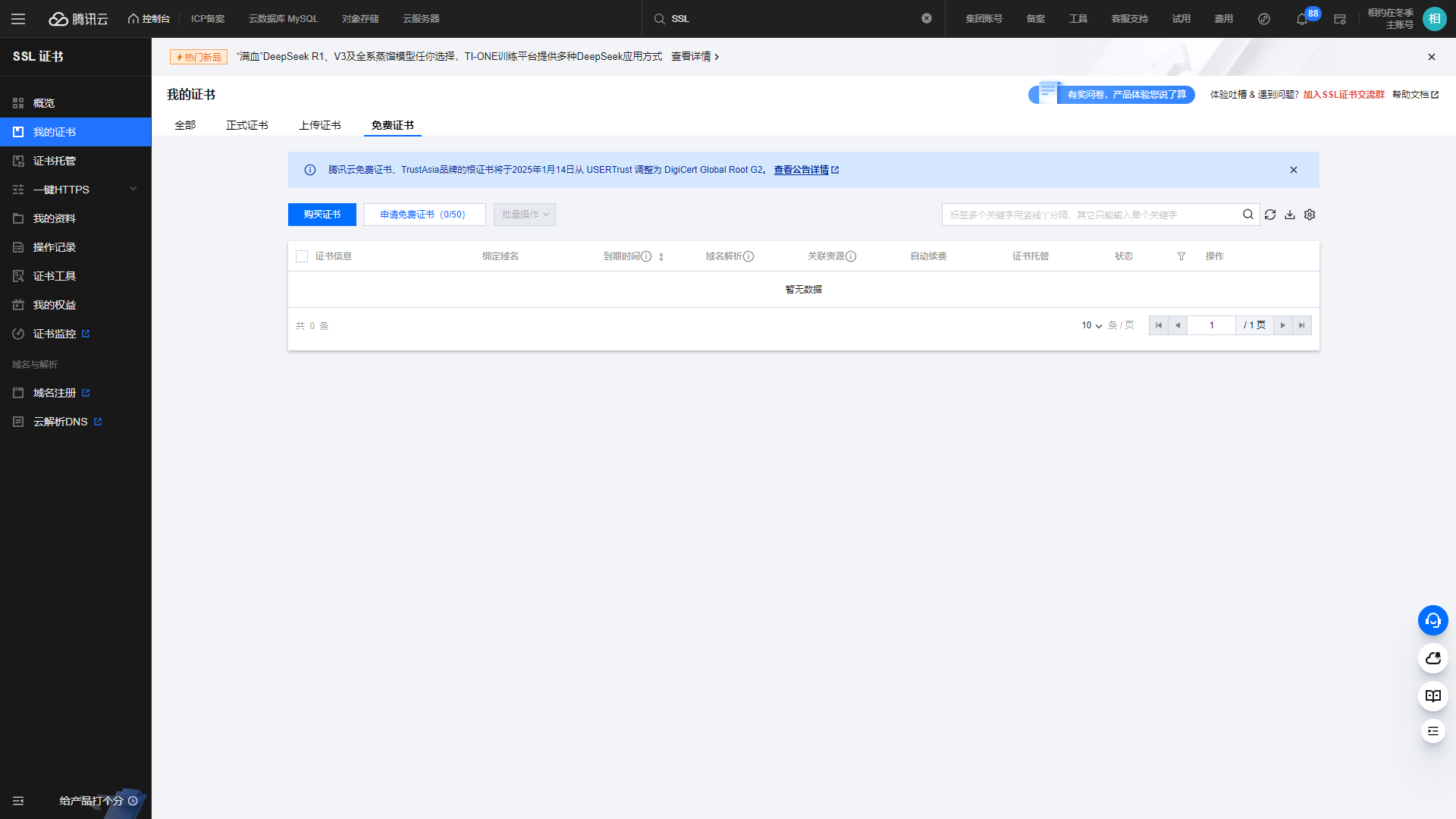Open 证书托管 in the sidebar

tap(55, 161)
